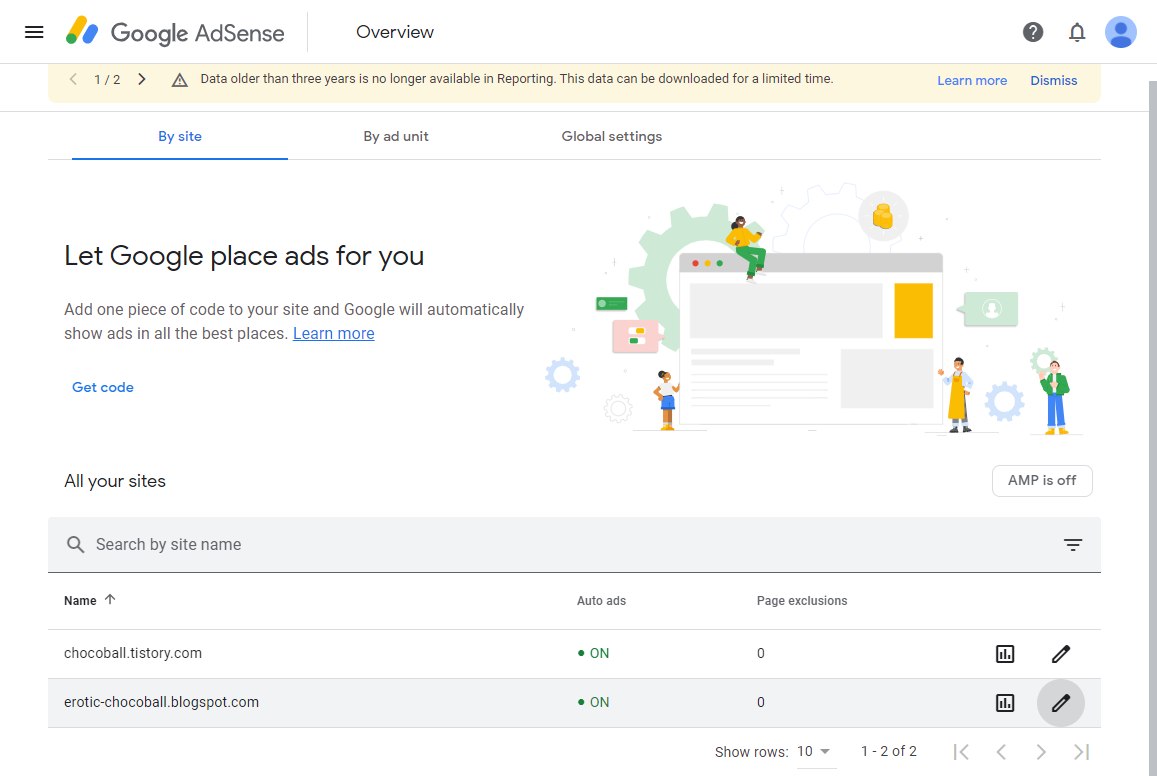The image size is (1157, 776).
Task: Click page exclusions count for chocoball.tistory.com
Action: [760, 653]
